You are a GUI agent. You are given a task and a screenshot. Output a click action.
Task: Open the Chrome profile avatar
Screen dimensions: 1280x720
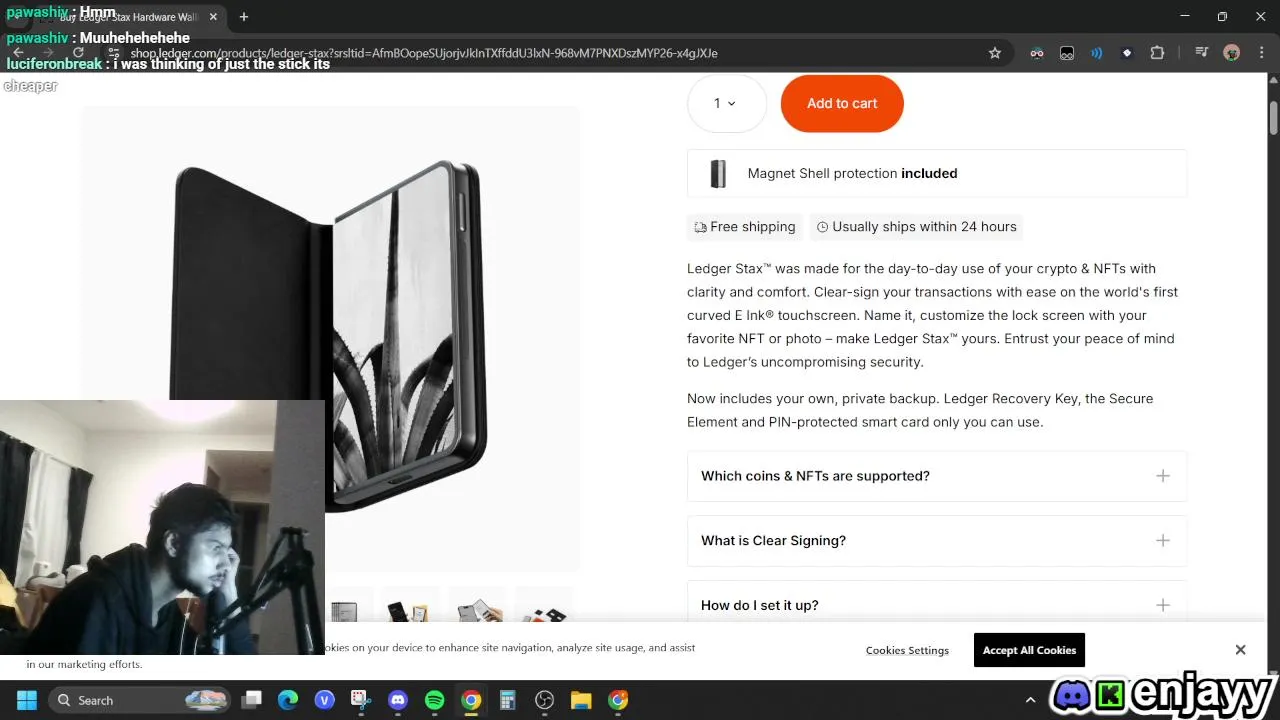point(1232,53)
